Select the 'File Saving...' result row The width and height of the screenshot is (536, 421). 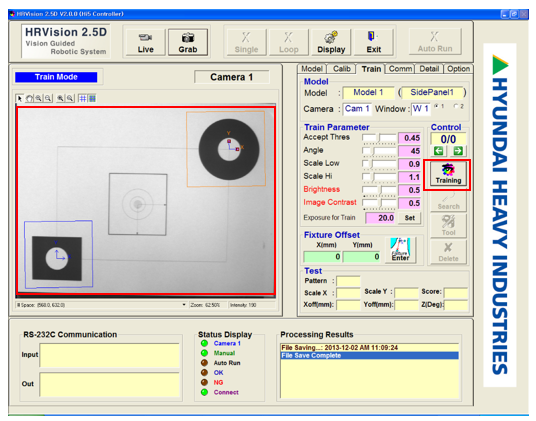point(369,348)
